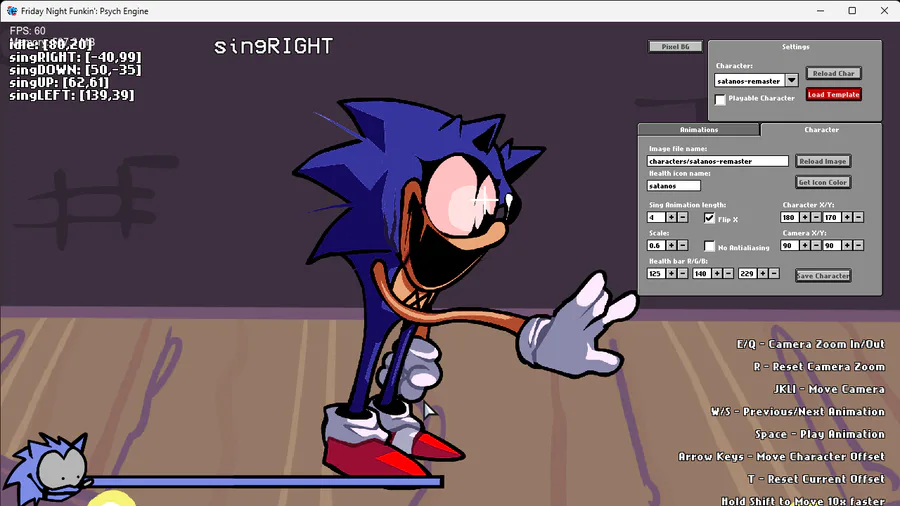The image size is (900, 506).
Task: Decrease Camera Y with minus button
Action: pos(859,246)
